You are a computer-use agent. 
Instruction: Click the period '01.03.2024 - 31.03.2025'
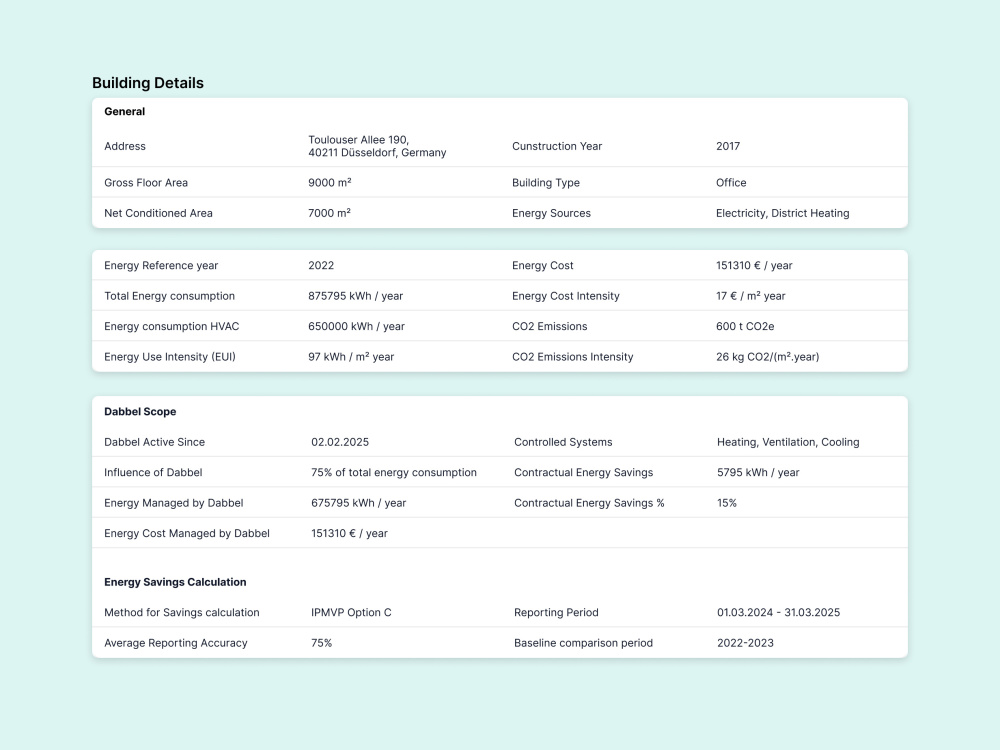tap(779, 613)
